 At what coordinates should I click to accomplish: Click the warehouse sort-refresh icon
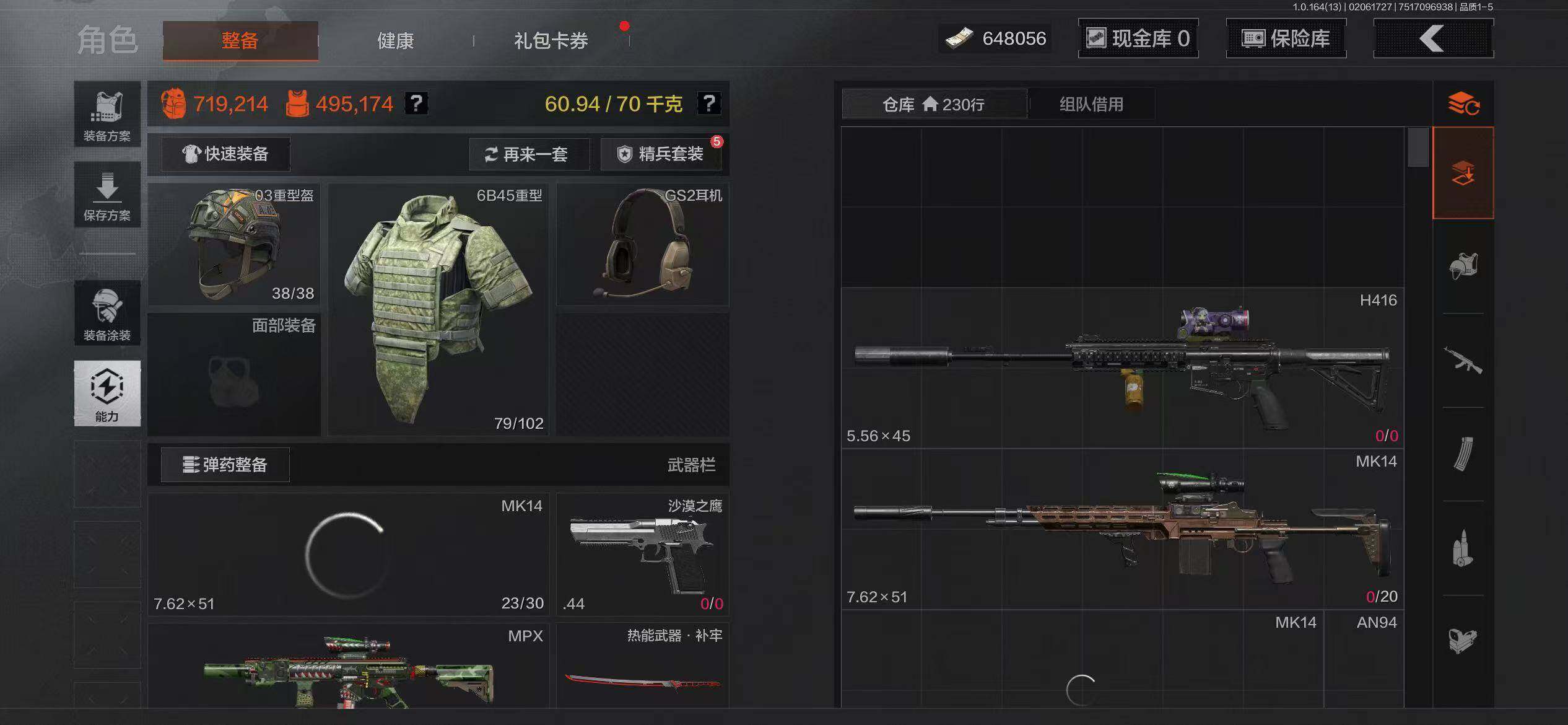1463,103
